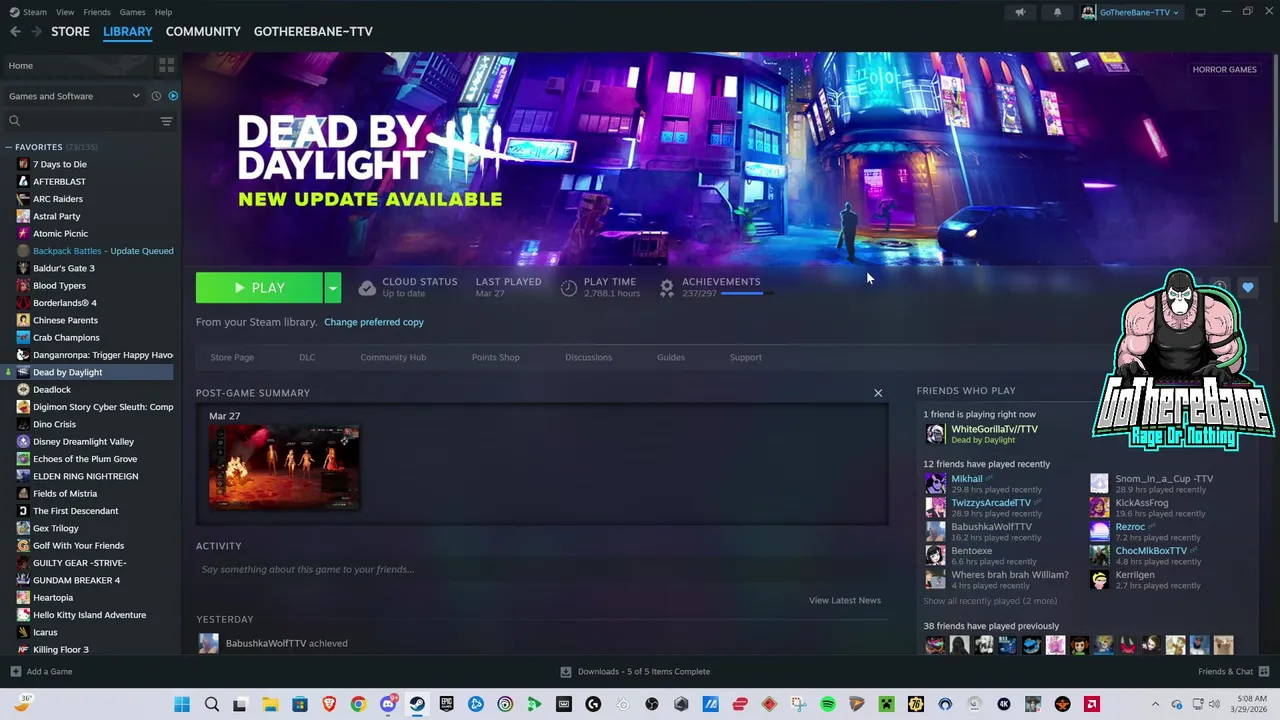1280x720 pixels.
Task: Click Change preferred copy link
Action: 374,322
